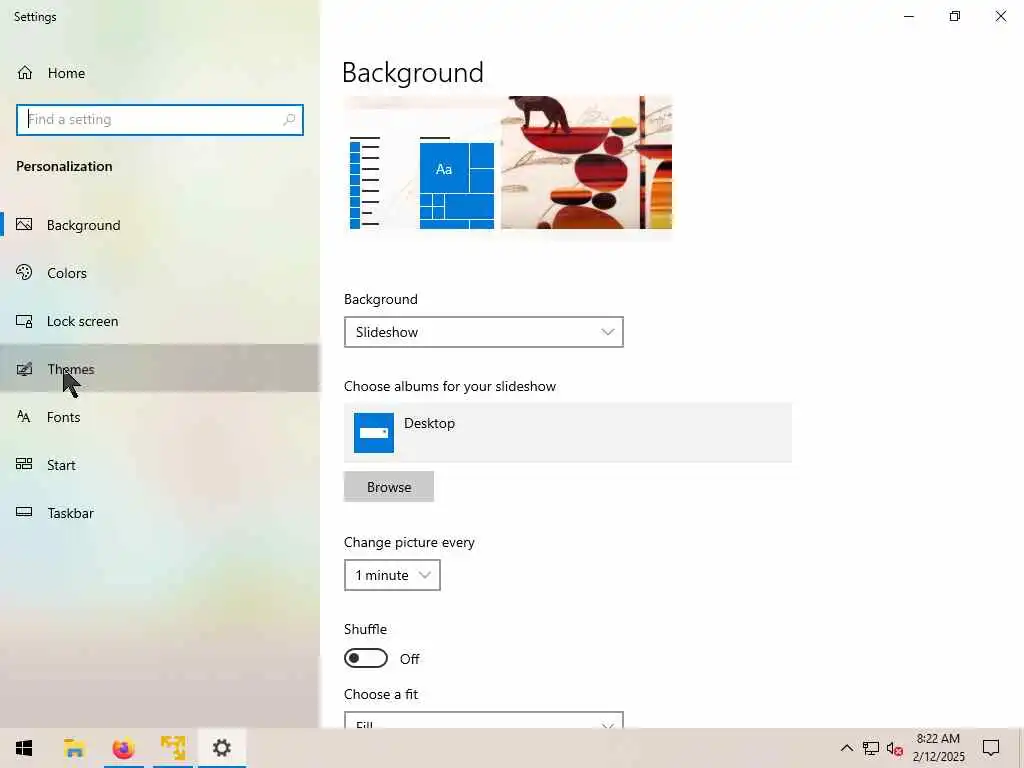Click the Aa tile in the preview
The image size is (1024, 768).
click(443, 169)
